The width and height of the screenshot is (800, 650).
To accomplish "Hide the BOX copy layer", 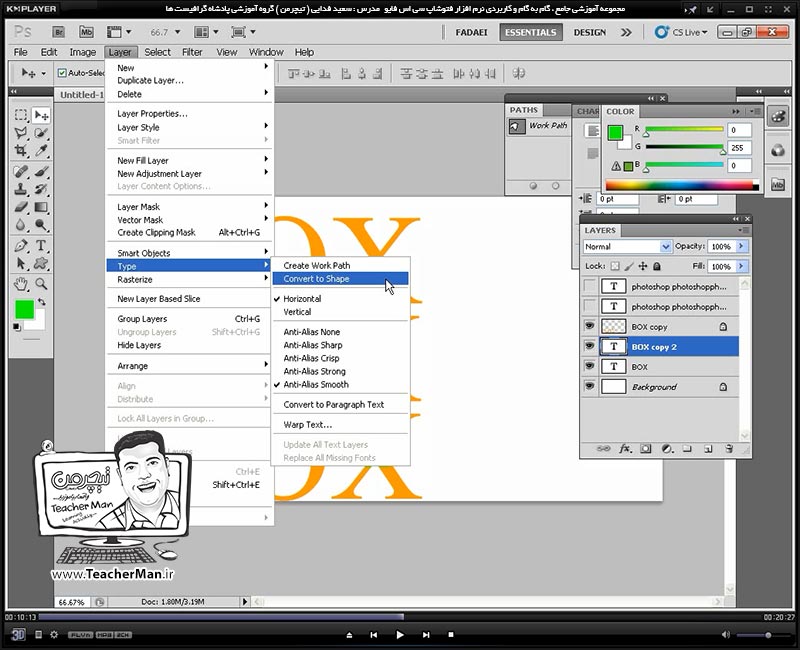I will [589, 326].
